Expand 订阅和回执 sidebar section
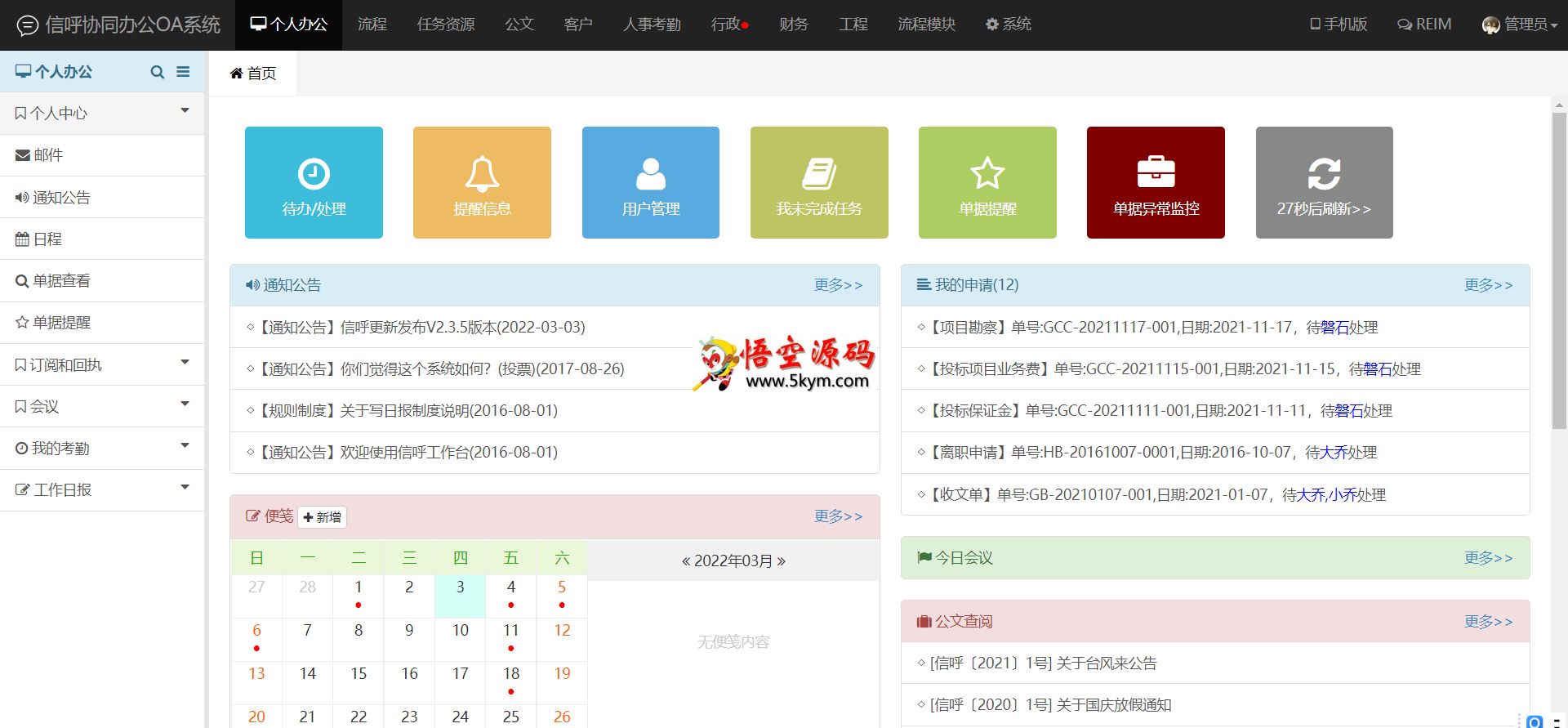The image size is (1568, 728). point(102,364)
